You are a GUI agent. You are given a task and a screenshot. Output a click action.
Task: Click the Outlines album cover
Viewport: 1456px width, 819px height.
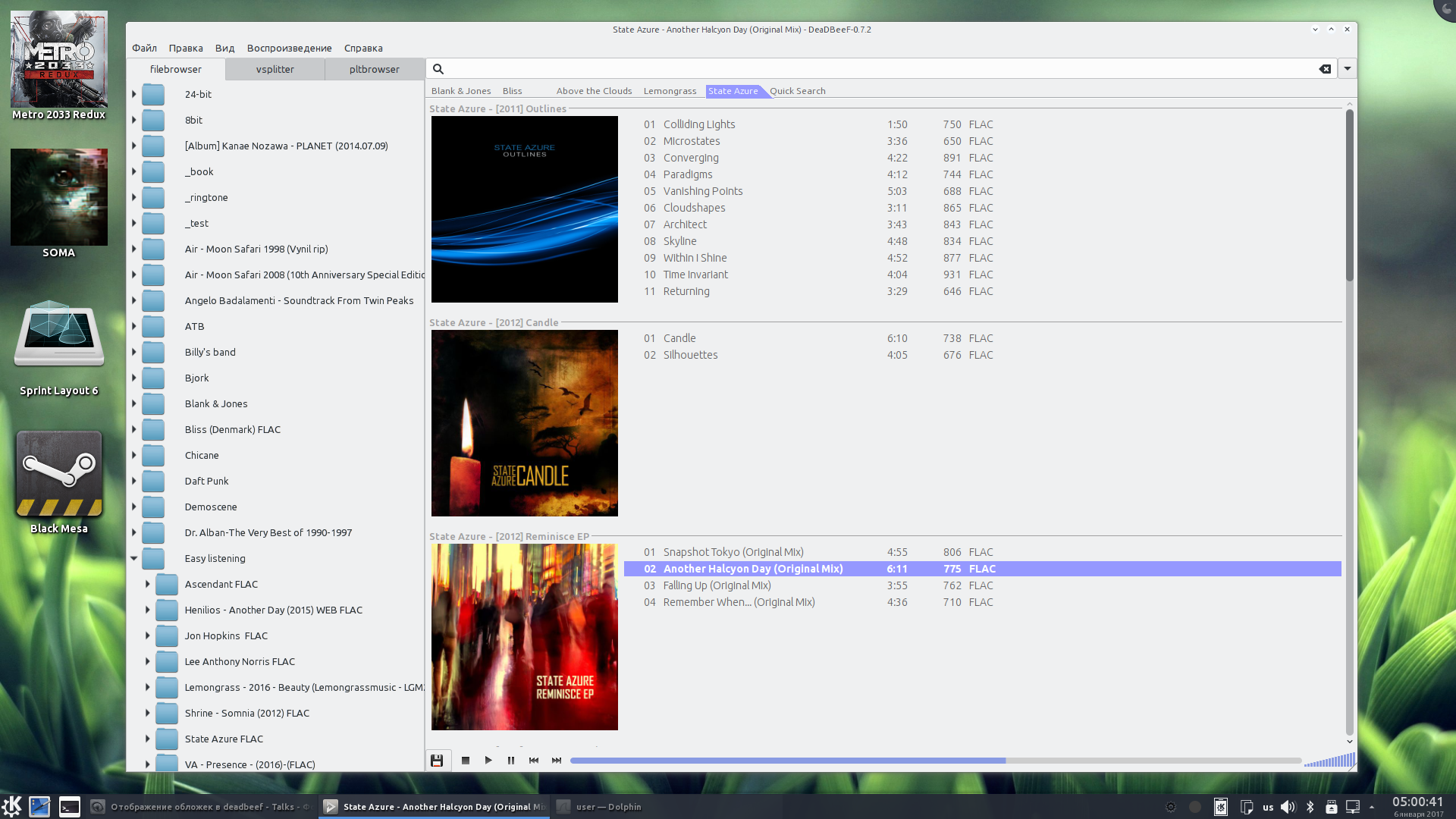pyautogui.click(x=525, y=209)
